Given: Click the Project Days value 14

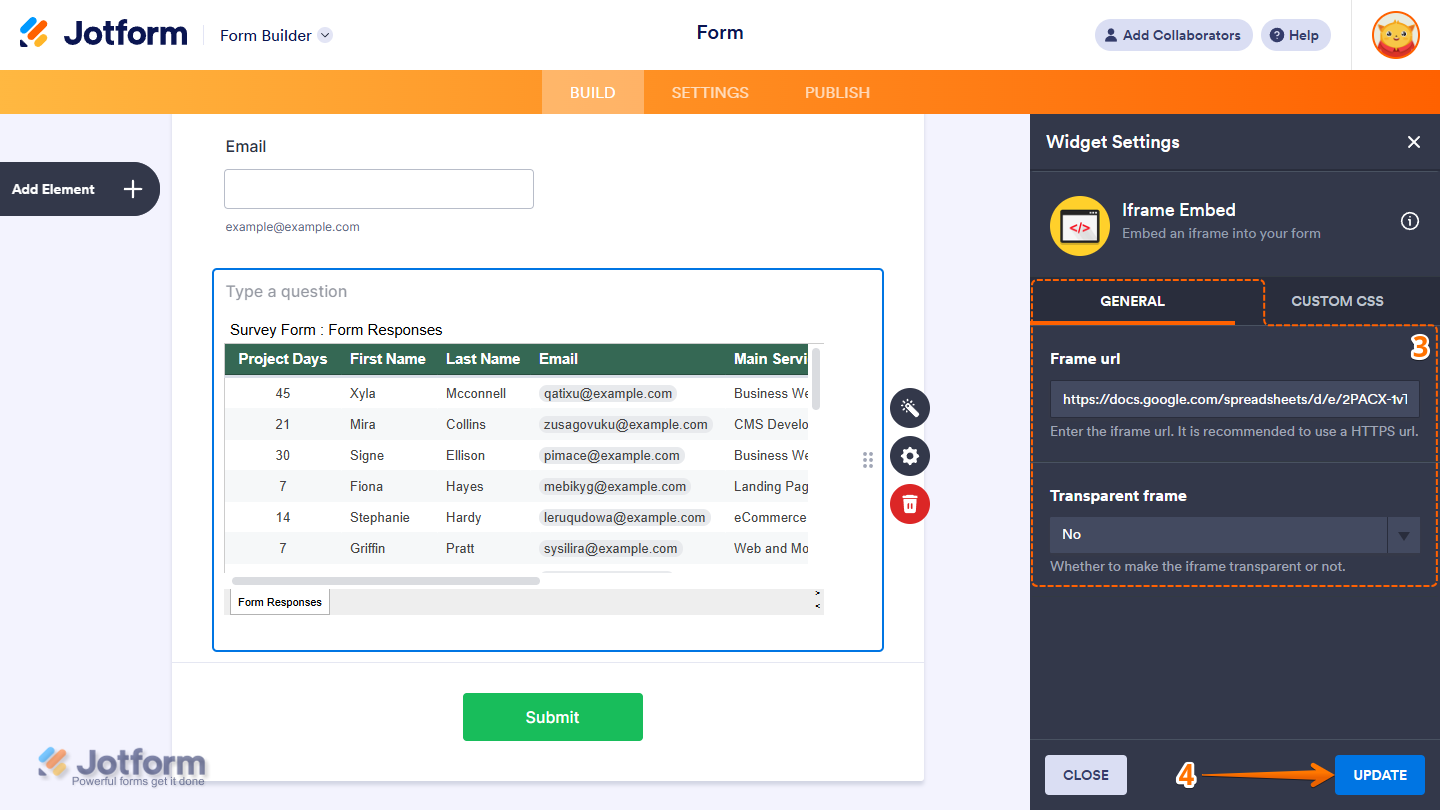Looking at the screenshot, I should (x=283, y=518).
